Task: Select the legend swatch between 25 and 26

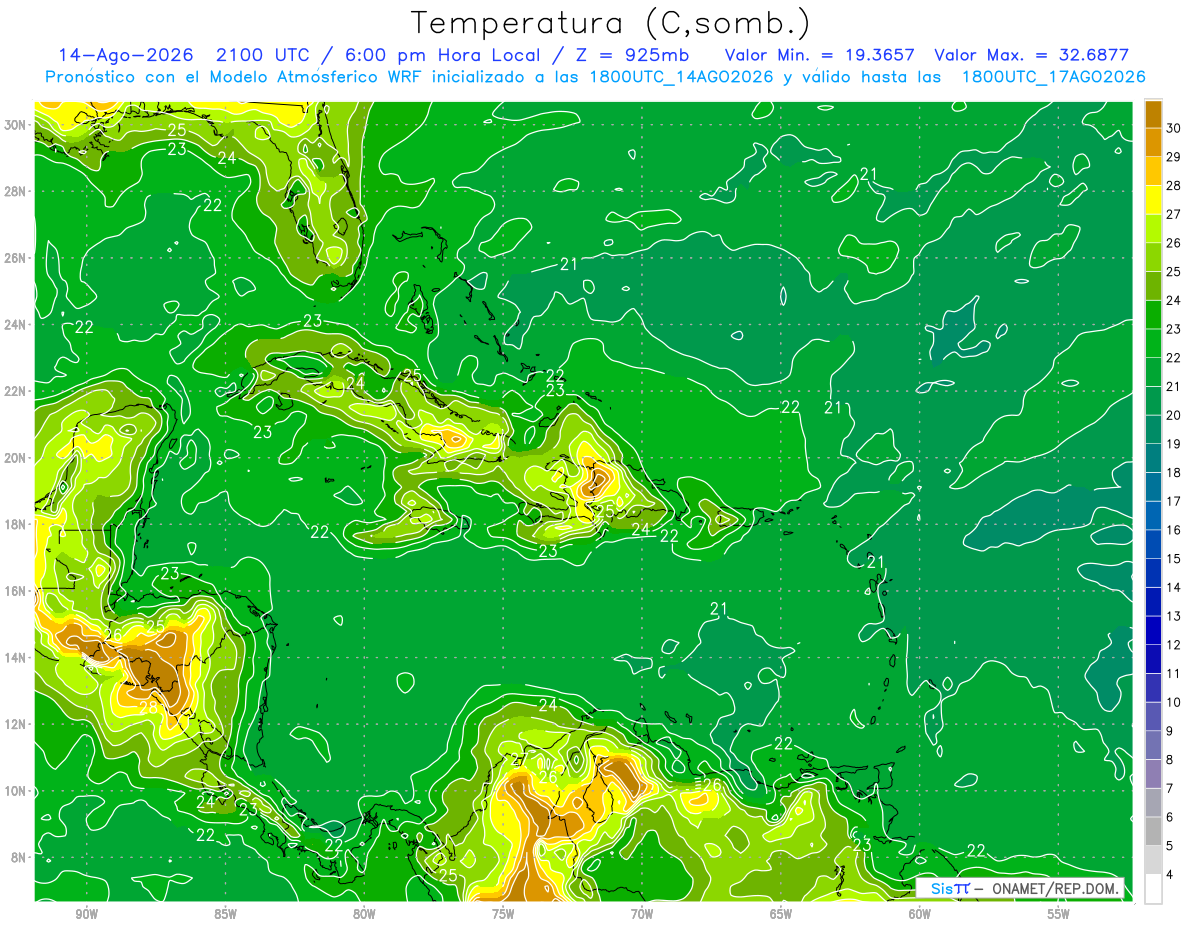Action: 1153,257
